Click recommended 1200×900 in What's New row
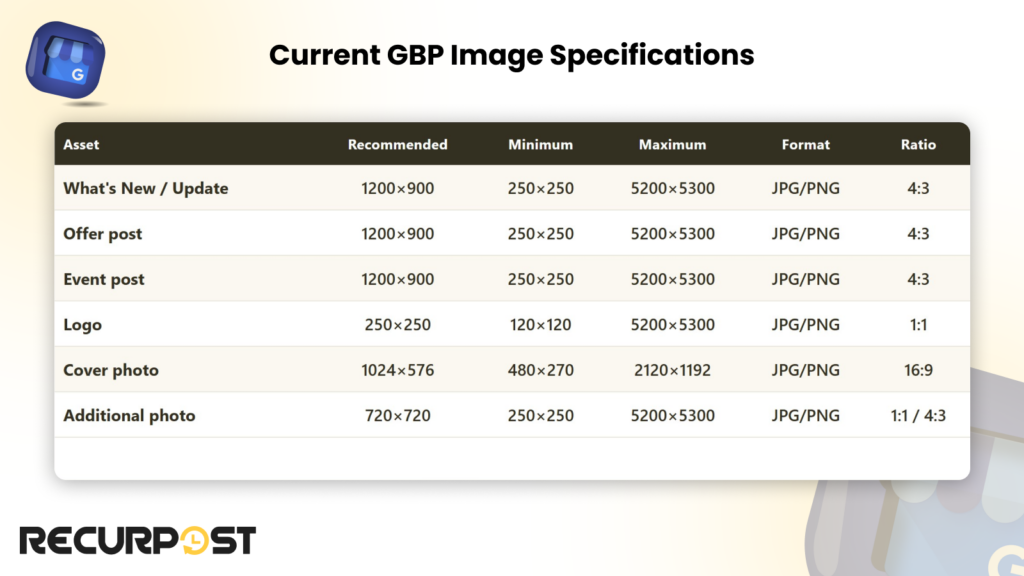This screenshot has width=1024, height=576. (x=397, y=188)
